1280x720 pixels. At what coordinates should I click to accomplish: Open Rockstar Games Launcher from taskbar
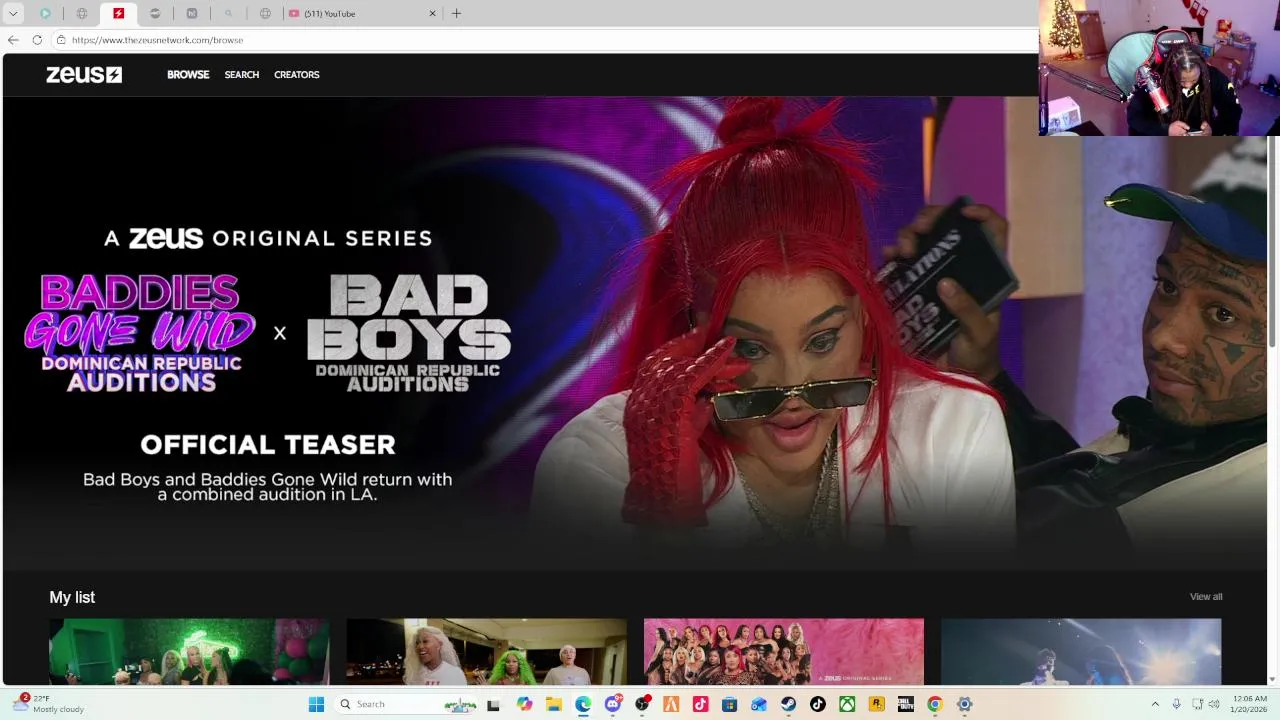[x=876, y=704]
